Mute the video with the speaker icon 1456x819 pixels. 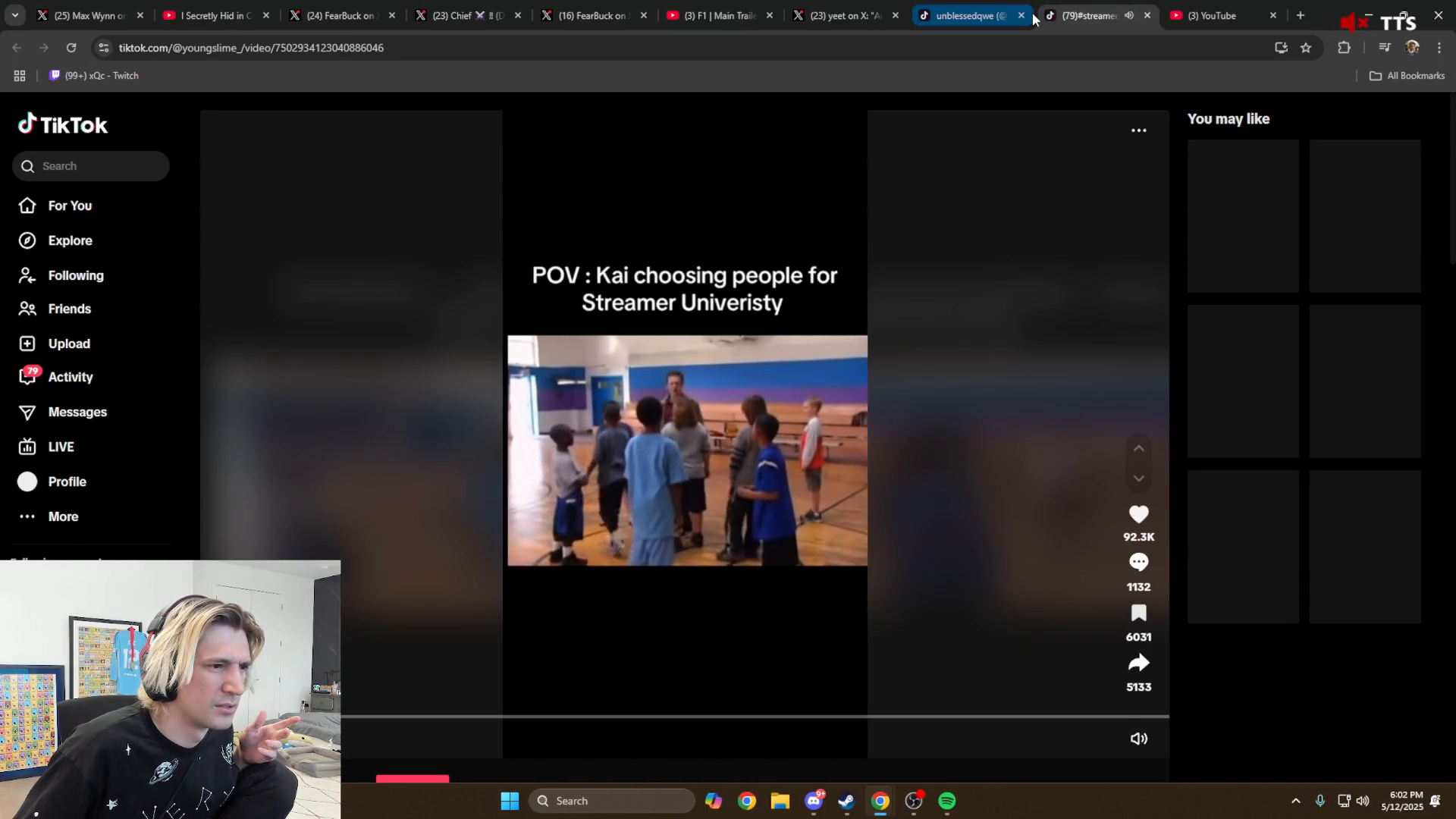click(x=1138, y=738)
